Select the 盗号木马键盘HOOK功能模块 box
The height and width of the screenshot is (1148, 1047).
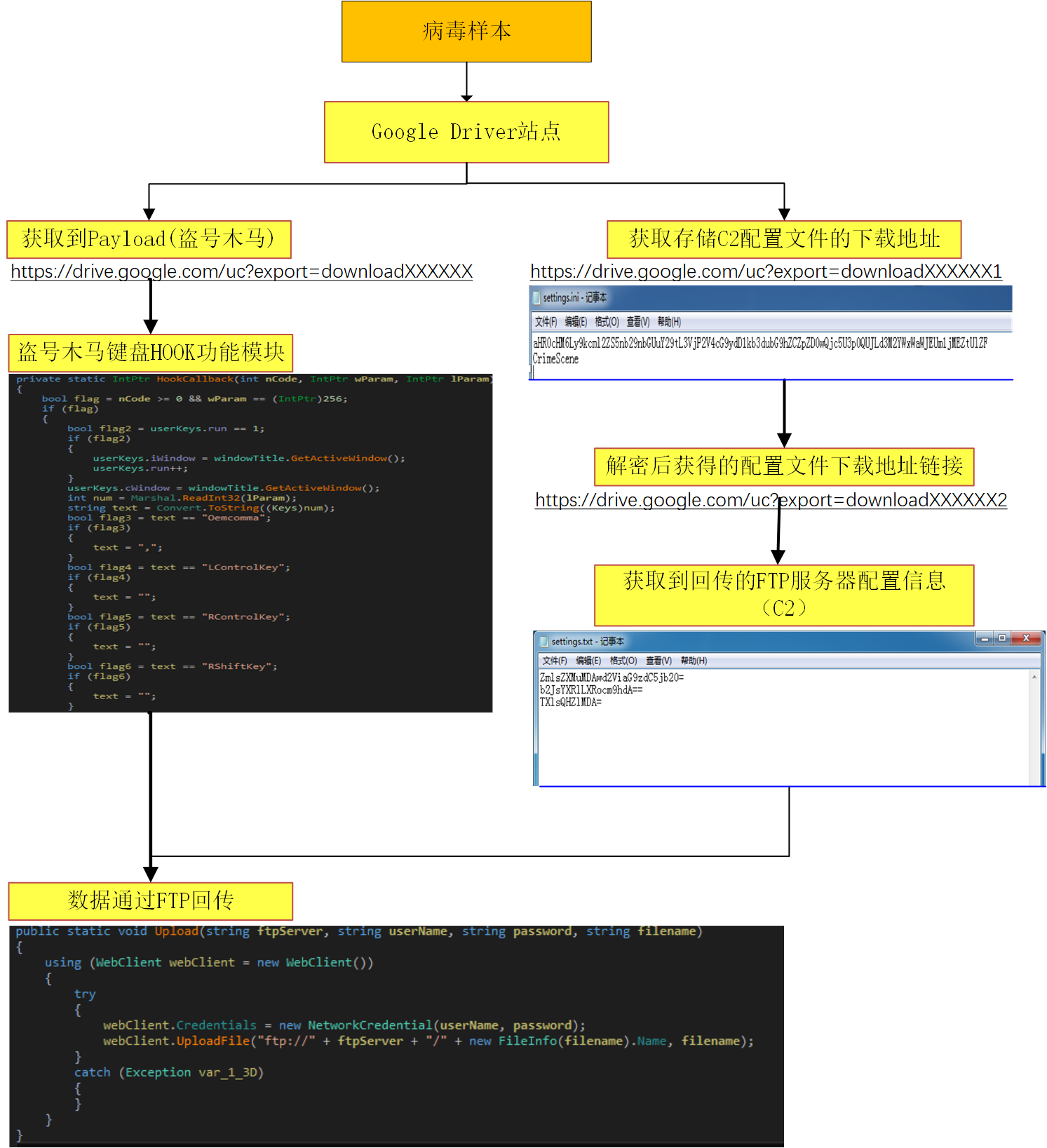pyautogui.click(x=151, y=353)
